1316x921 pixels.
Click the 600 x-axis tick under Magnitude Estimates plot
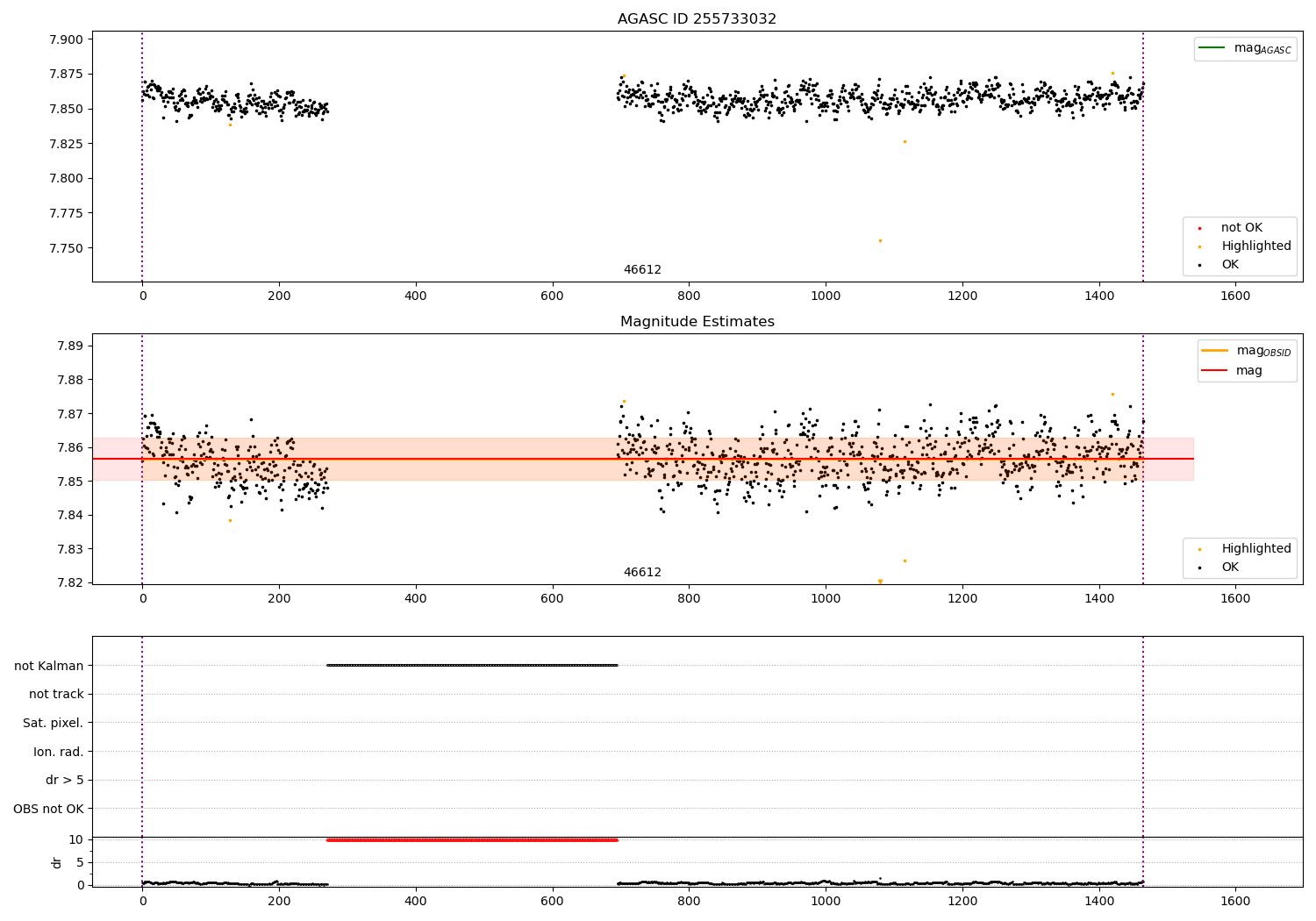(552, 598)
